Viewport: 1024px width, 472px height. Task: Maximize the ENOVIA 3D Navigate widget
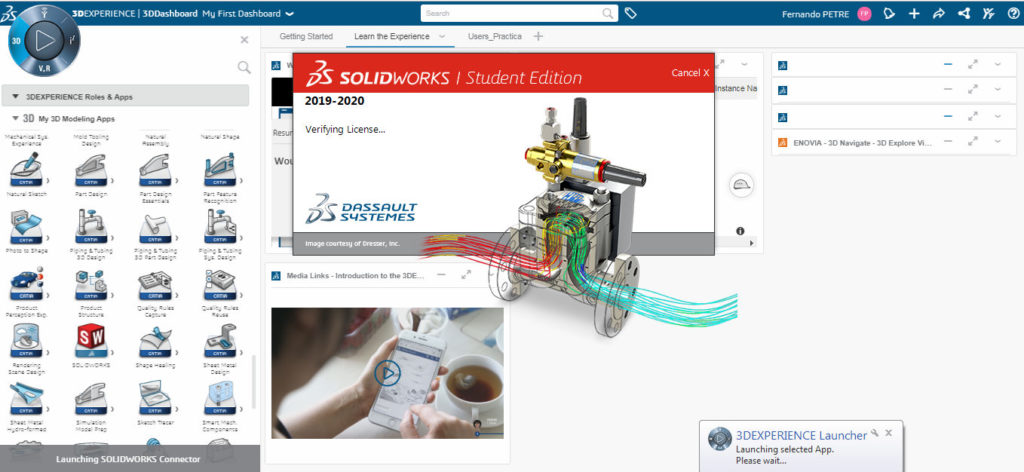coord(973,141)
